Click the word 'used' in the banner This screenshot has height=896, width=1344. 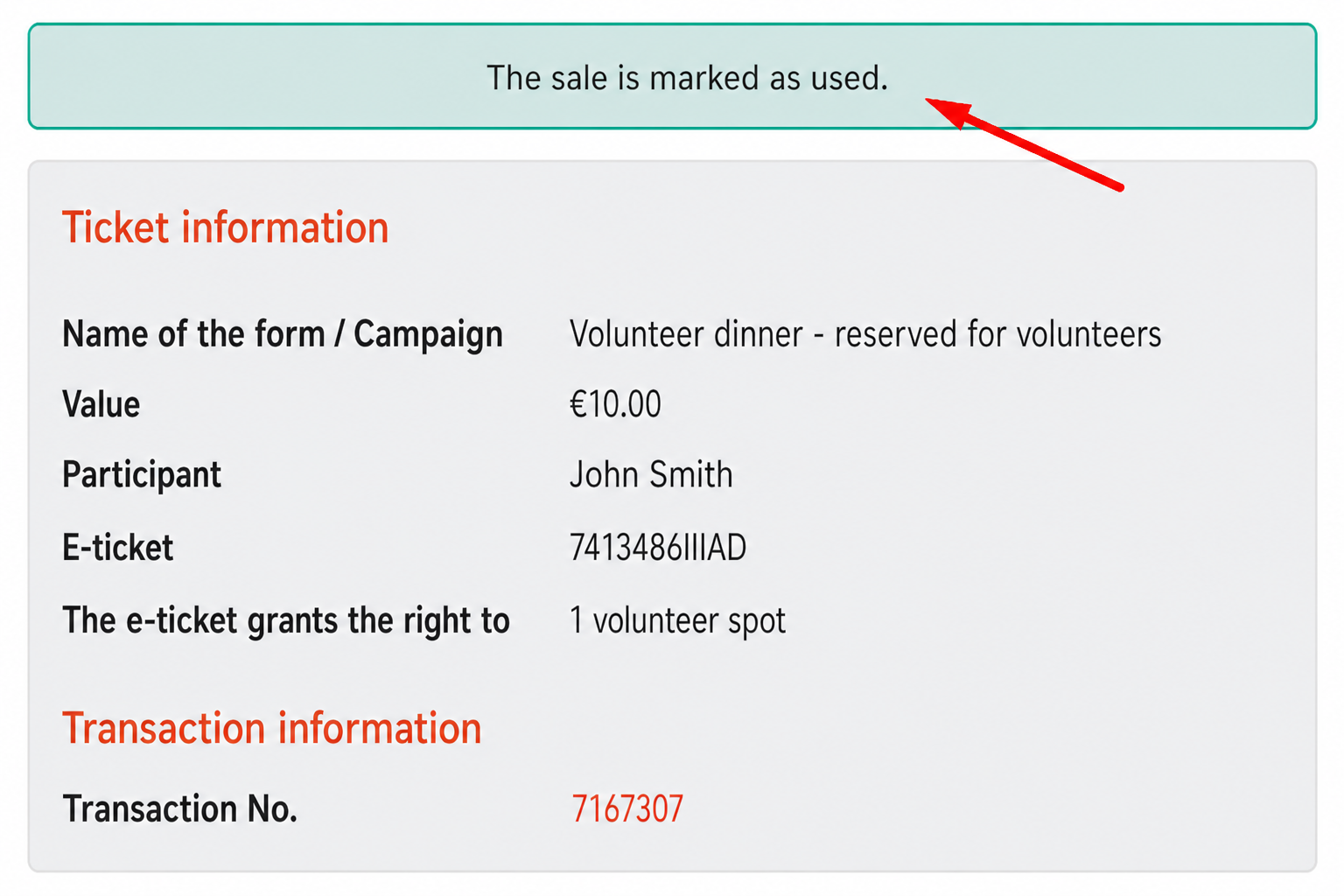(849, 78)
